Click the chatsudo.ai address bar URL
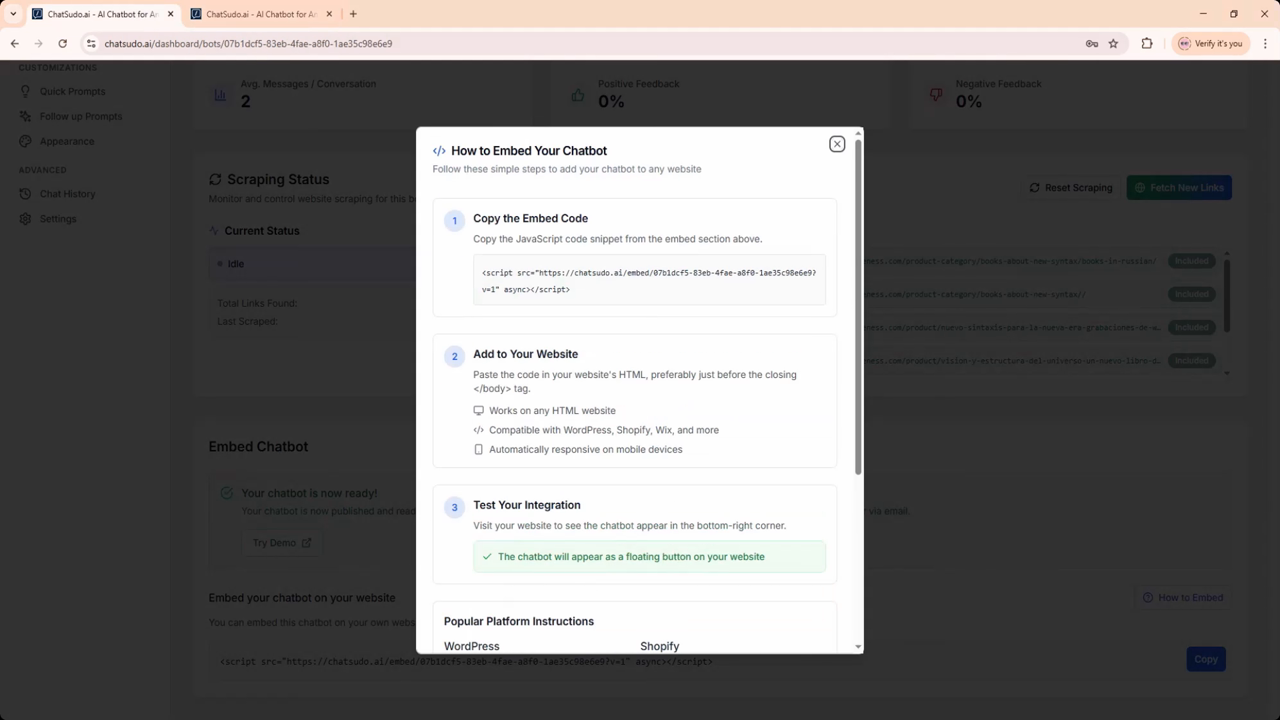 [x=248, y=44]
